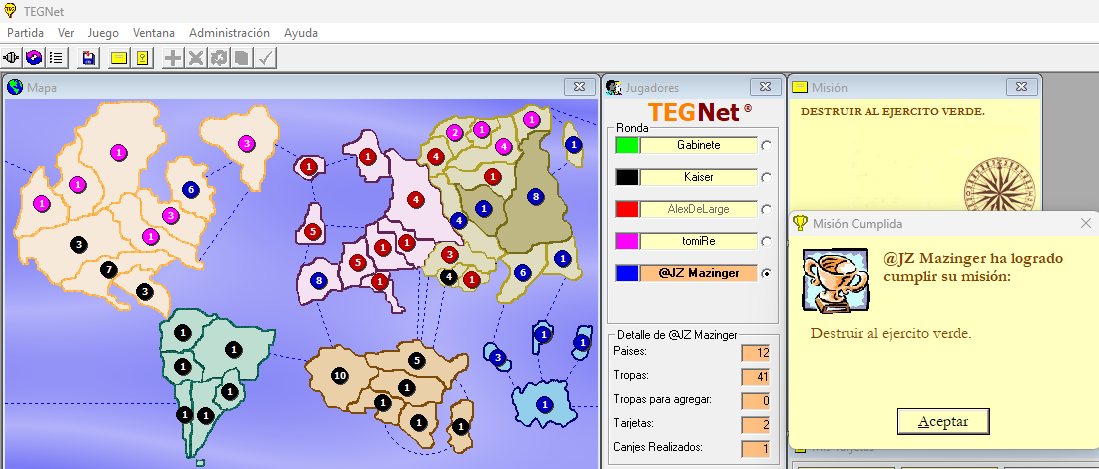Click the blue color swatch beside @JZ Mazinger
This screenshot has width=1099, height=469.
click(x=627, y=273)
